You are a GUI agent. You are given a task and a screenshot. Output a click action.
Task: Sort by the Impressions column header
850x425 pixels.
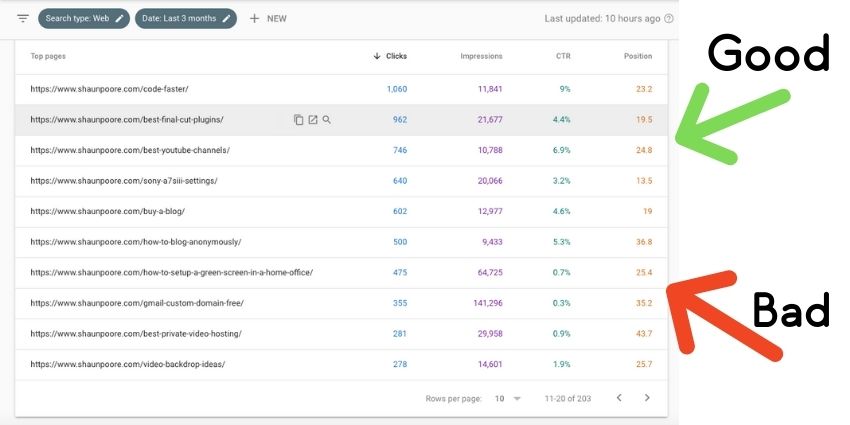coord(481,56)
